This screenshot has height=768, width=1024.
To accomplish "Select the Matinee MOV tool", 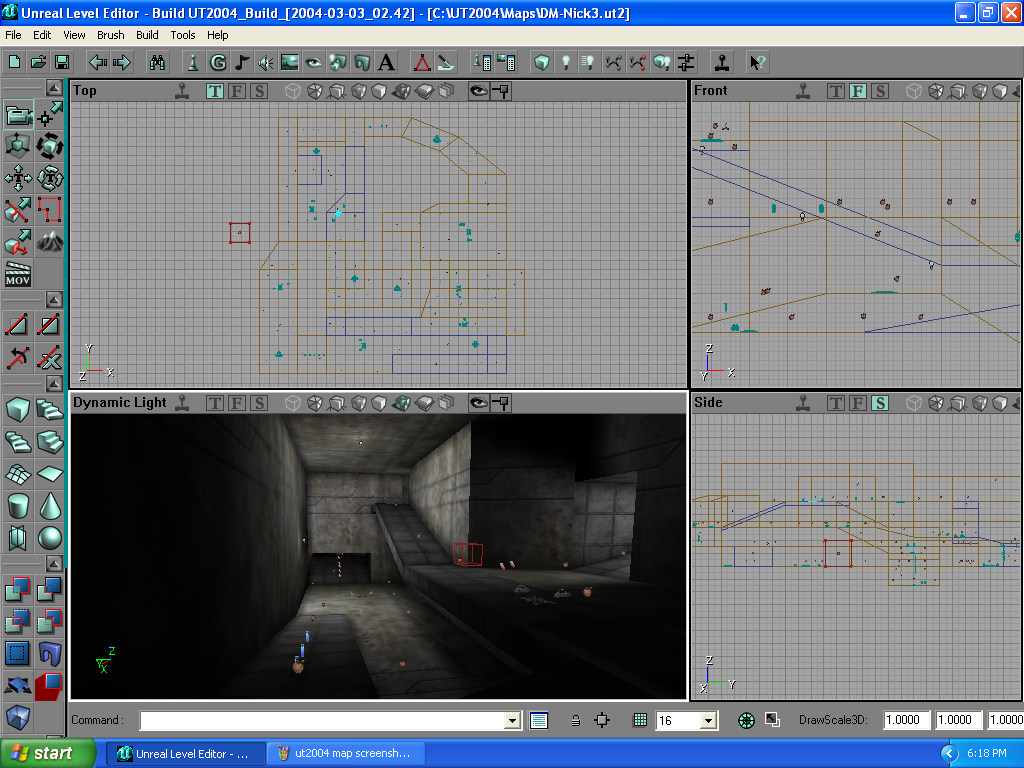I will click(18, 274).
